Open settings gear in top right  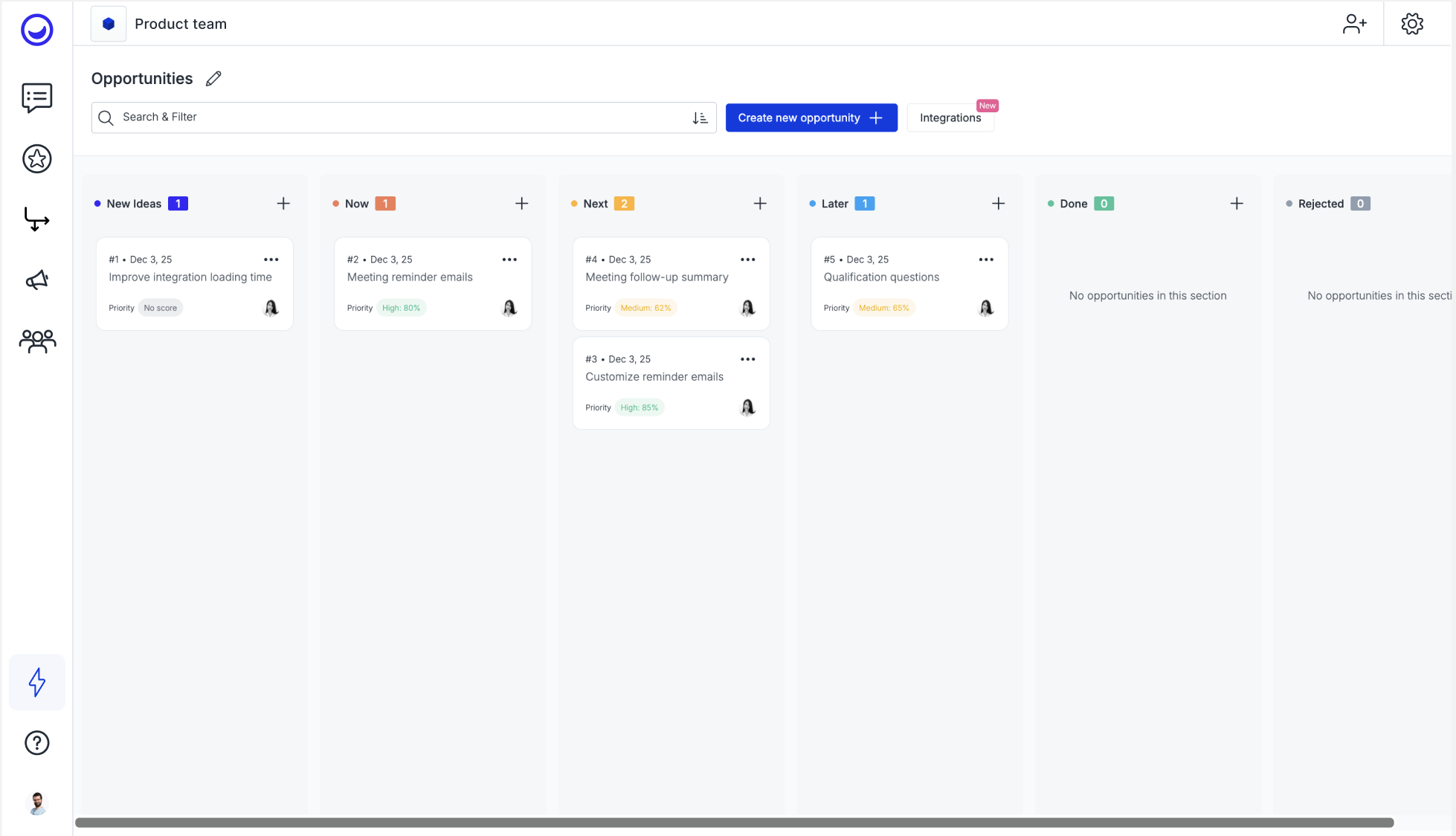(1412, 24)
